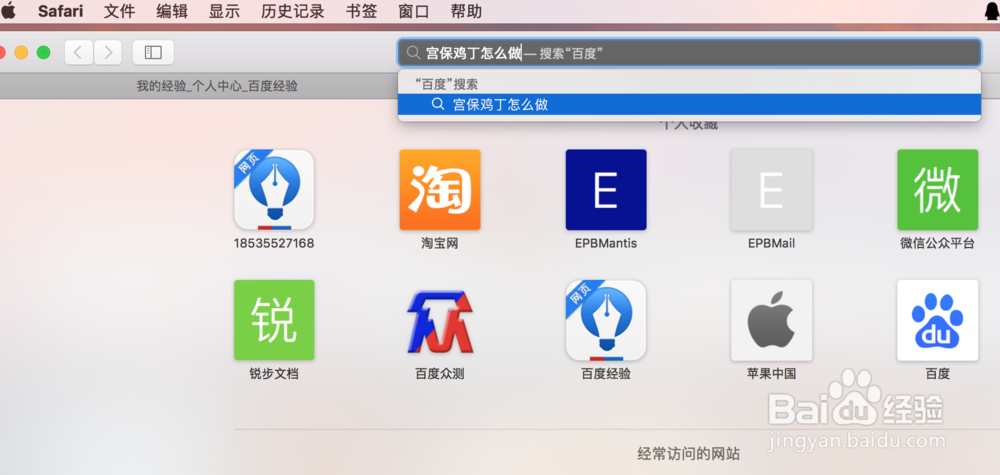Open the 百度众测 favorite icon
Screen dimensions: 1000x475
click(x=440, y=320)
